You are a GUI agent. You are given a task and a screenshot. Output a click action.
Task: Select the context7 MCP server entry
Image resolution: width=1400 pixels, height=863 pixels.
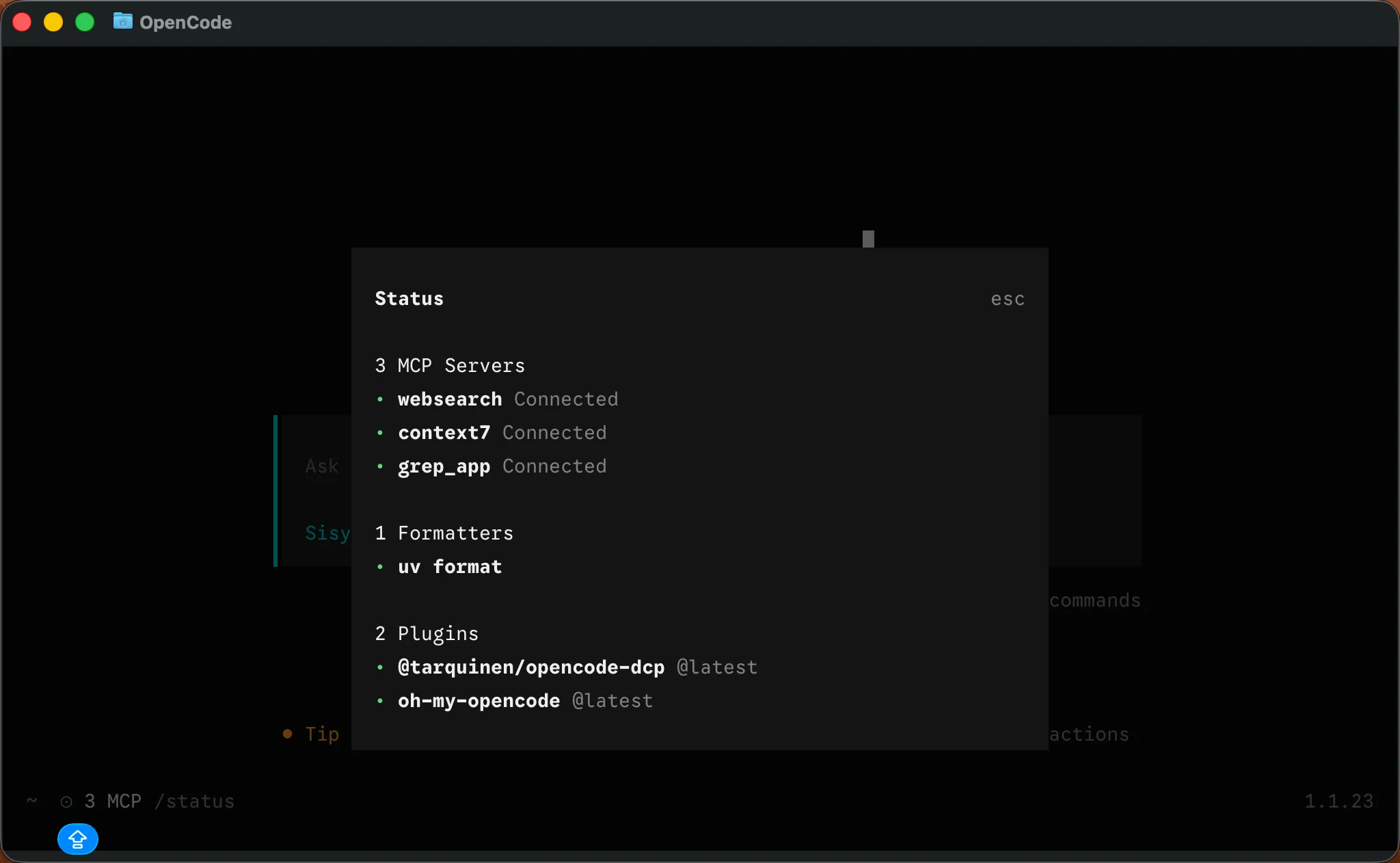pyautogui.click(x=444, y=433)
